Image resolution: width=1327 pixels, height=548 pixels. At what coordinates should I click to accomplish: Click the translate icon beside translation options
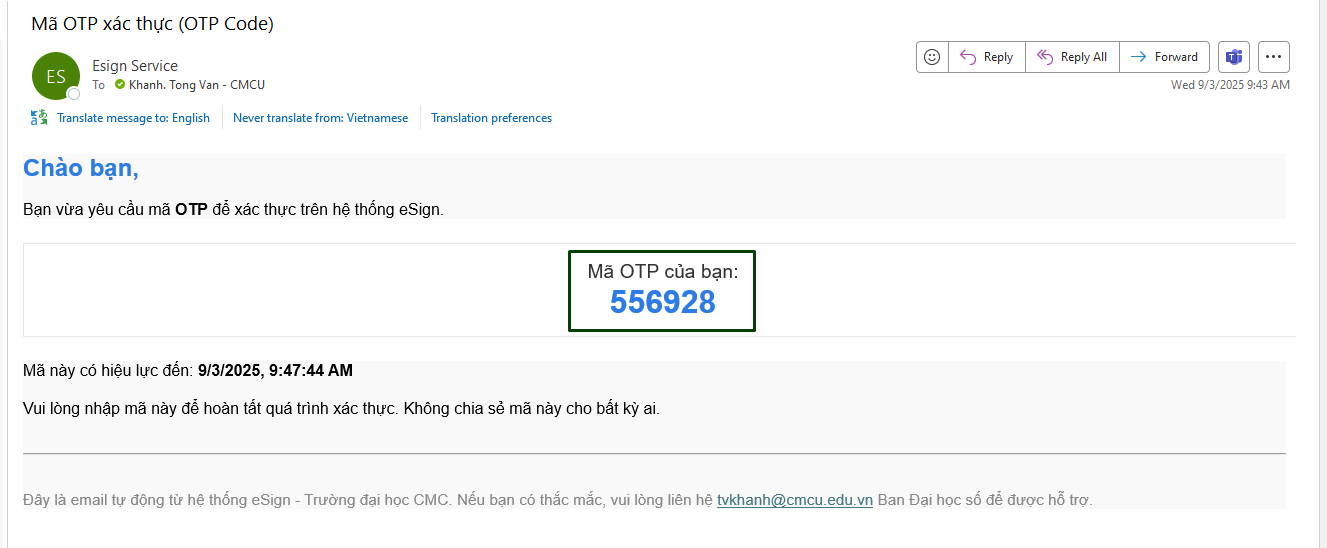pos(39,118)
